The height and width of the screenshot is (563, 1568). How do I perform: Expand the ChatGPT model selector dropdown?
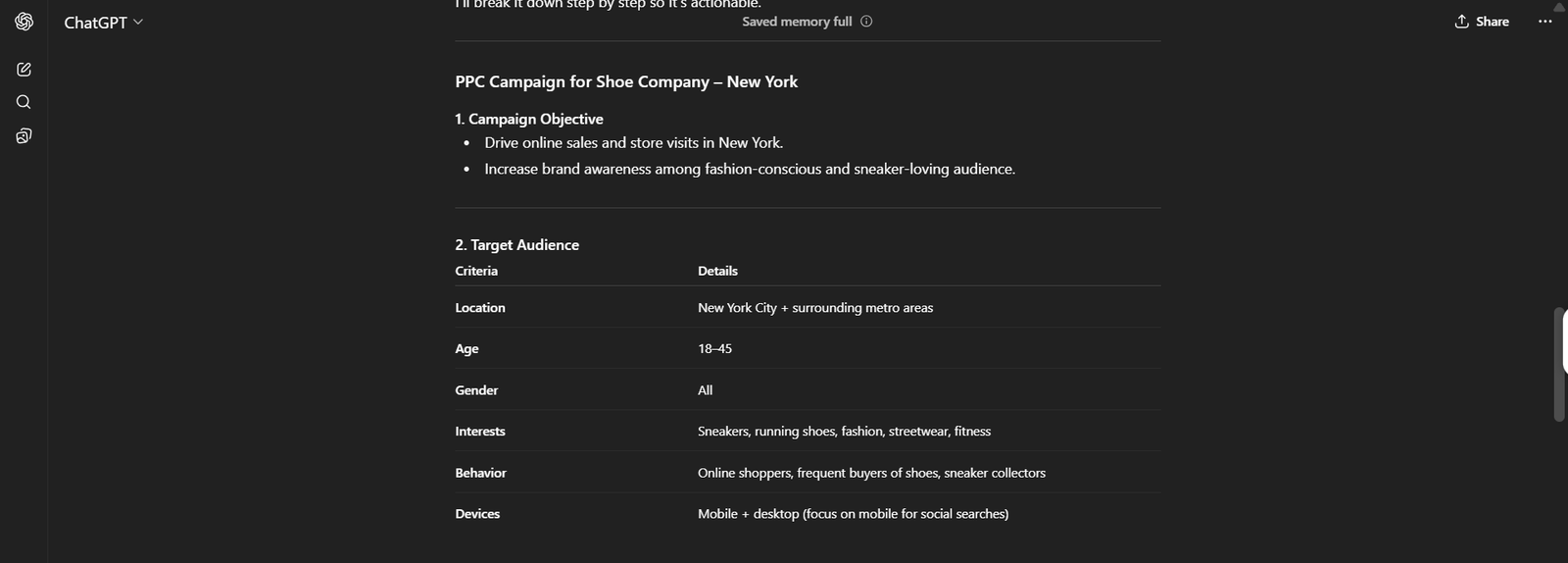coord(104,23)
